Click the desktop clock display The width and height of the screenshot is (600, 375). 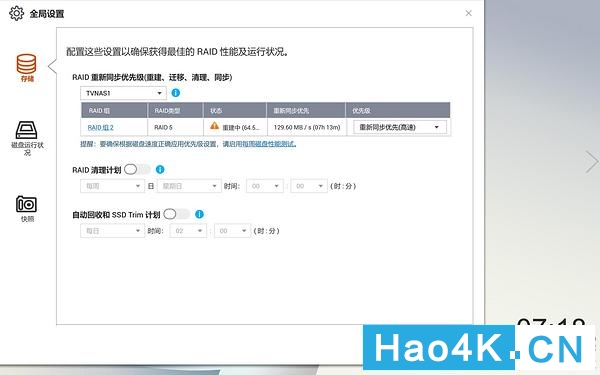[x=551, y=321]
